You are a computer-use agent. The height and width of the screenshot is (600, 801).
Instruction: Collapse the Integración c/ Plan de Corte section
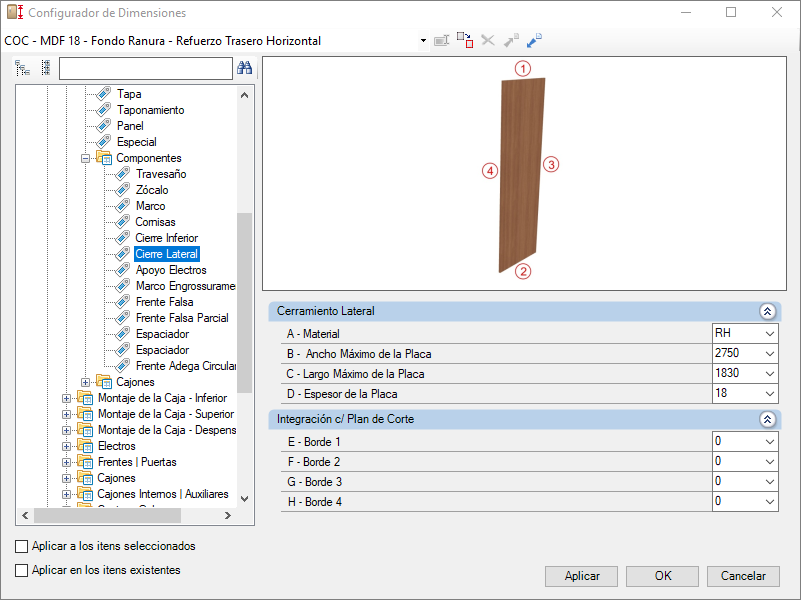[767, 420]
